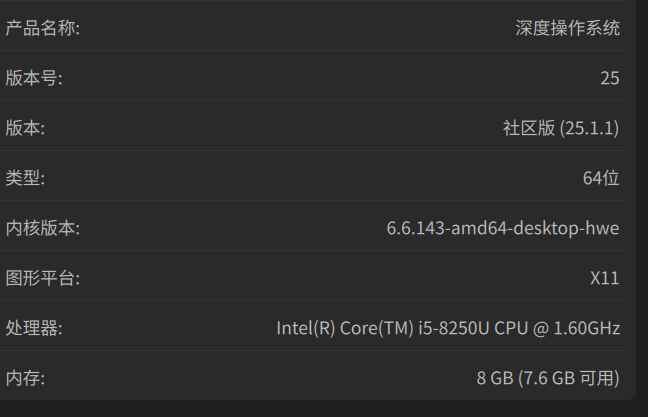
Task: Click the 版本号 label
Action: [x=34, y=78]
